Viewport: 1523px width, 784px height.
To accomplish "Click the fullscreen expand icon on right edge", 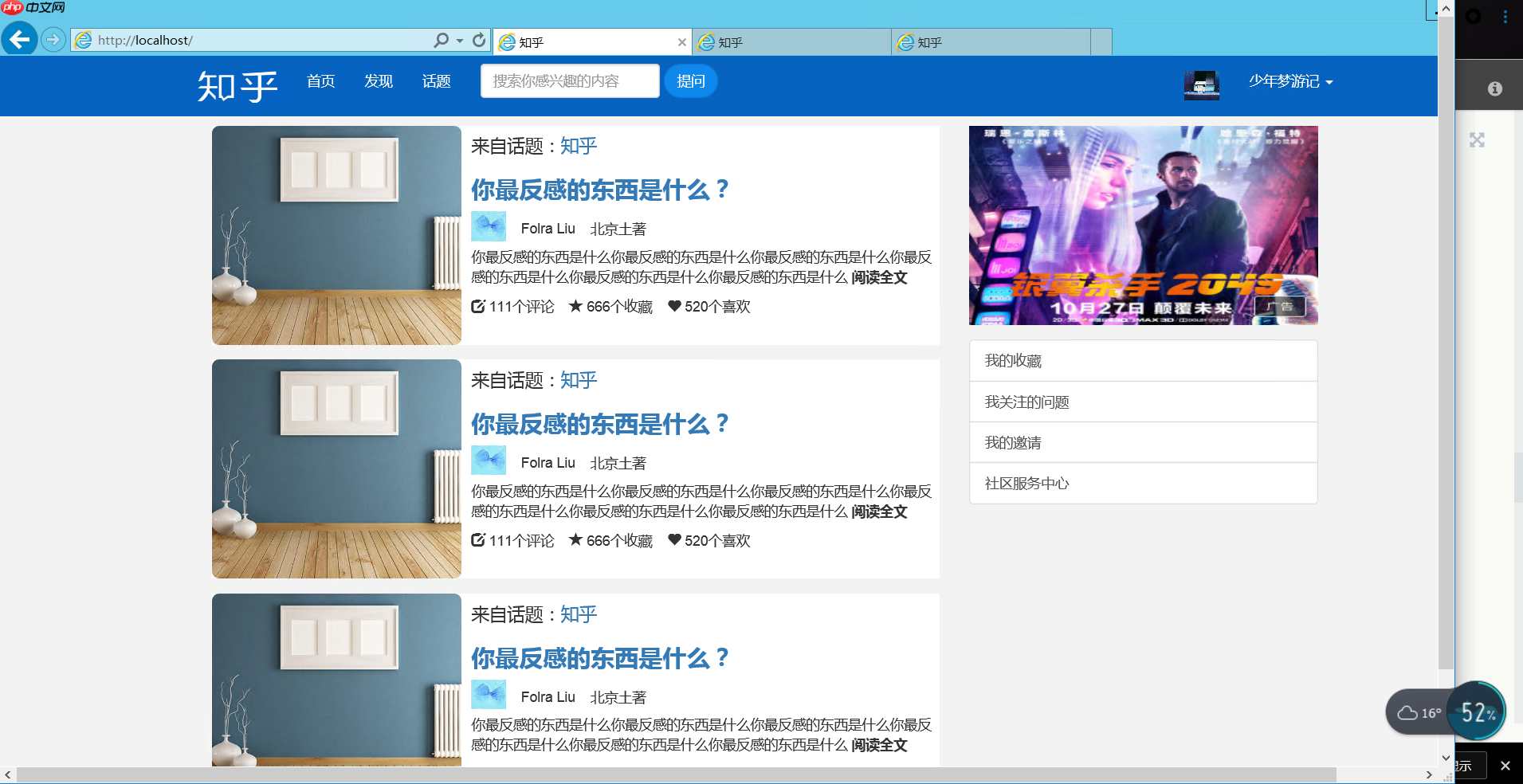I will pyautogui.click(x=1477, y=139).
